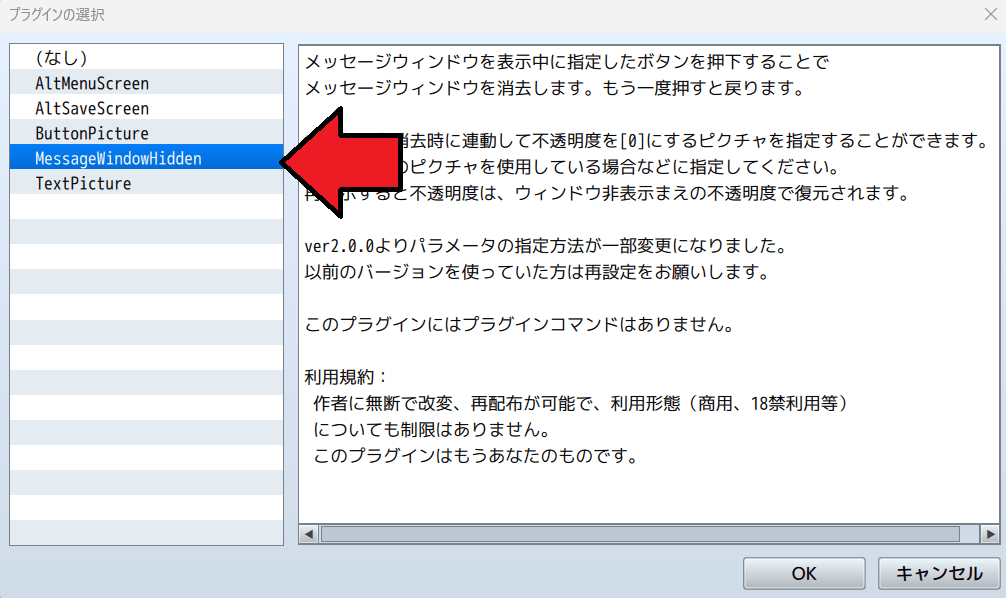Click the right scroll arrow of description
The image size is (1006, 598).
point(990,534)
